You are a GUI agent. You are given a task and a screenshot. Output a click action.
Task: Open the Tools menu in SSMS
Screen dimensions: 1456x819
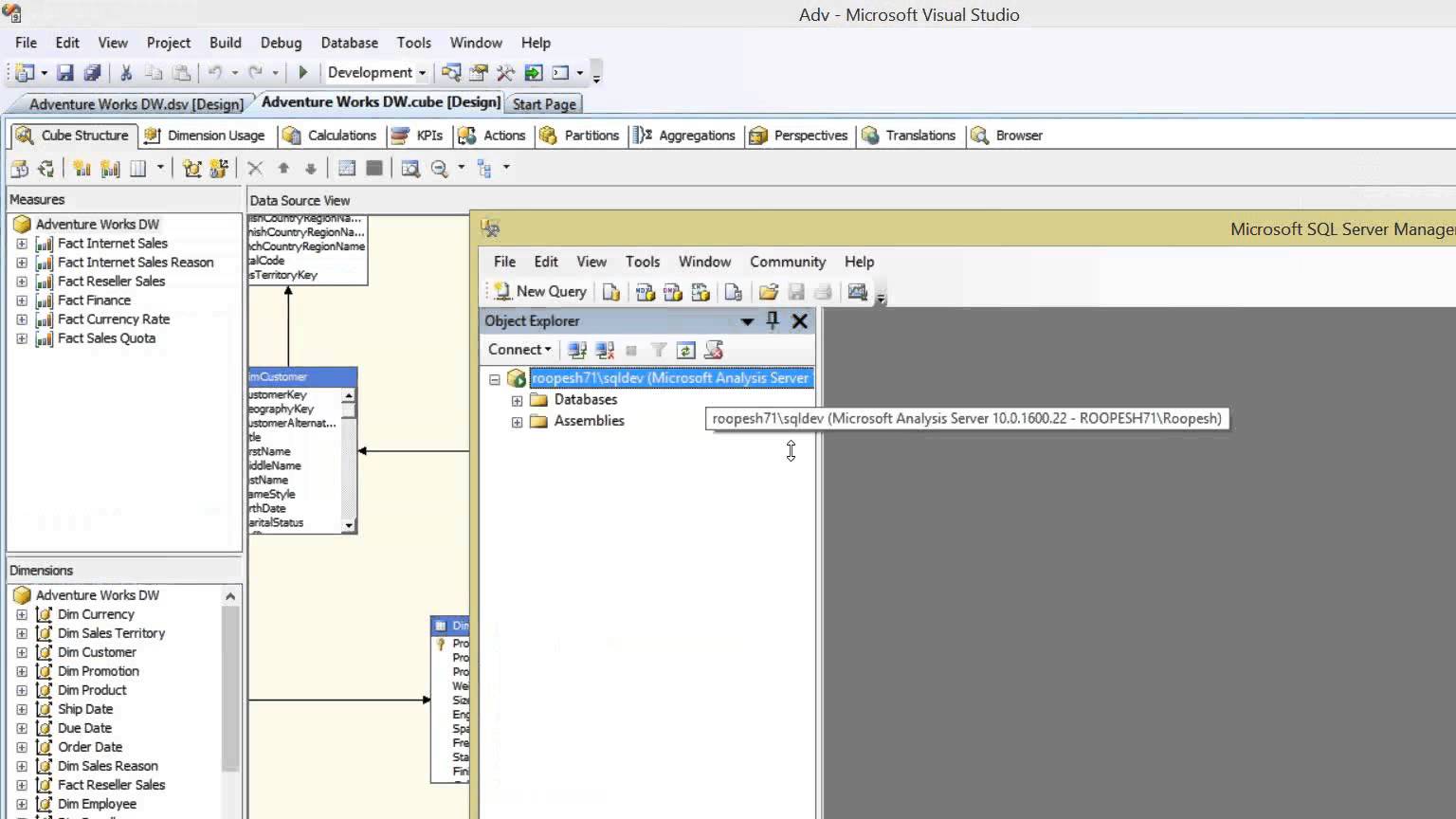pyautogui.click(x=642, y=262)
